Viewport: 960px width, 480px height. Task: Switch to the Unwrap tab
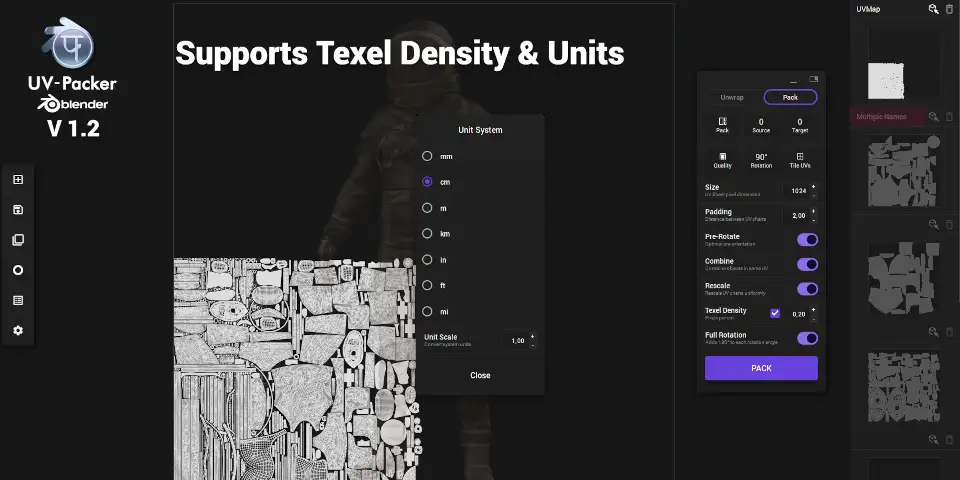point(732,98)
